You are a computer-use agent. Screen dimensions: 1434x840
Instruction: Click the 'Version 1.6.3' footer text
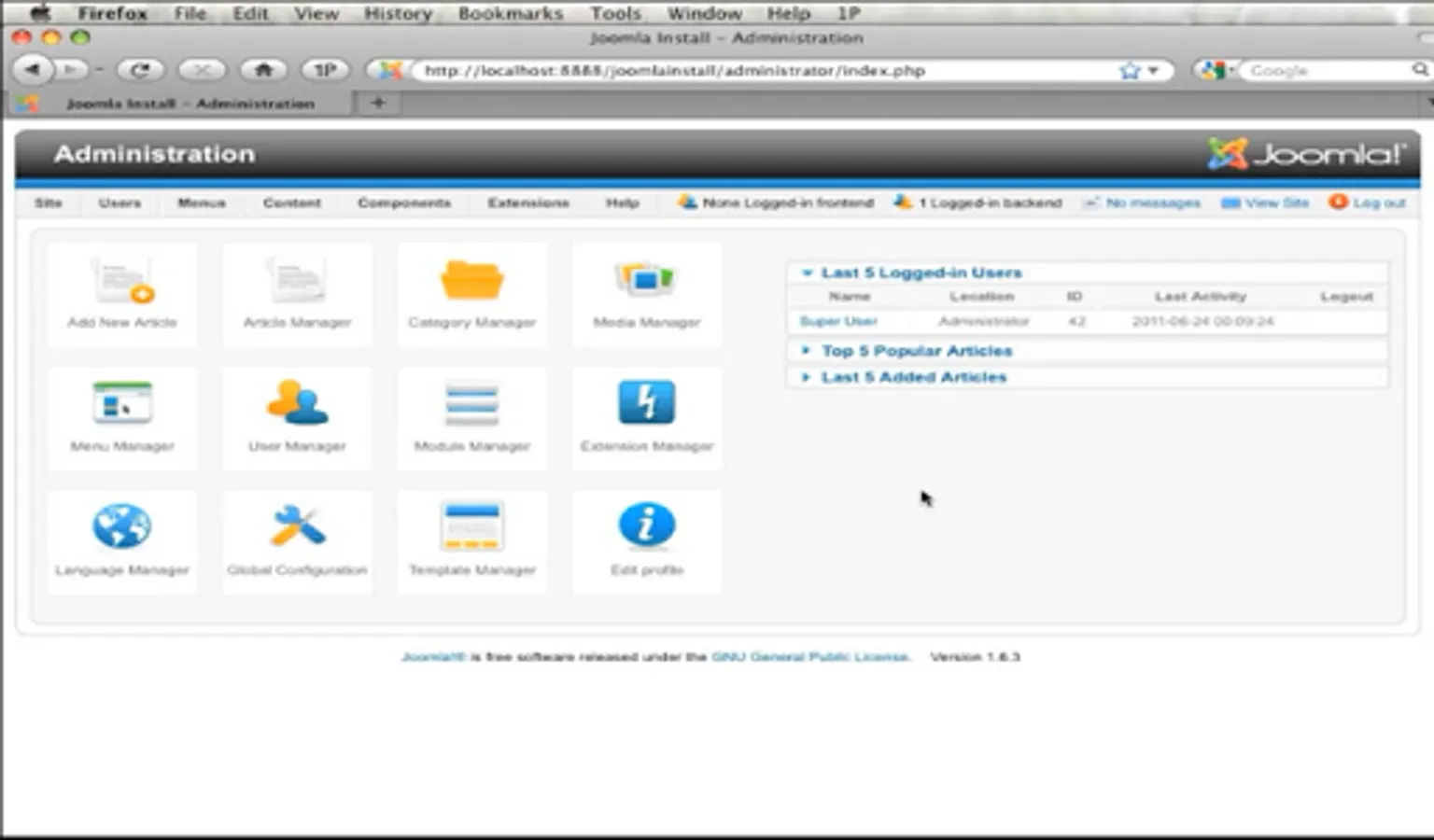coord(975,657)
